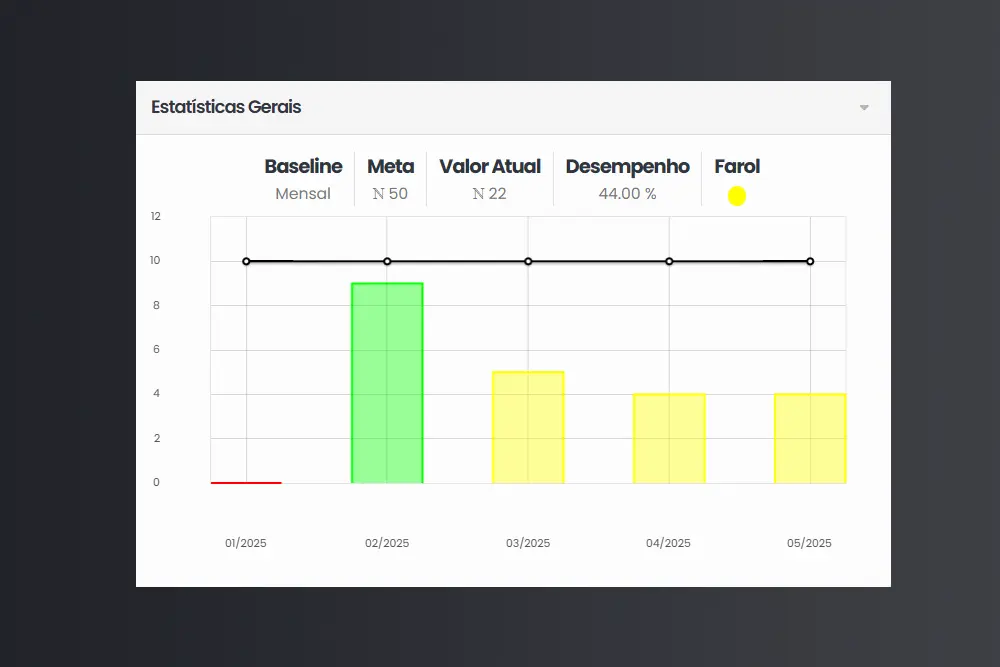Select the Valor Atual value 22
The width and height of the screenshot is (1000, 667).
(x=490, y=194)
